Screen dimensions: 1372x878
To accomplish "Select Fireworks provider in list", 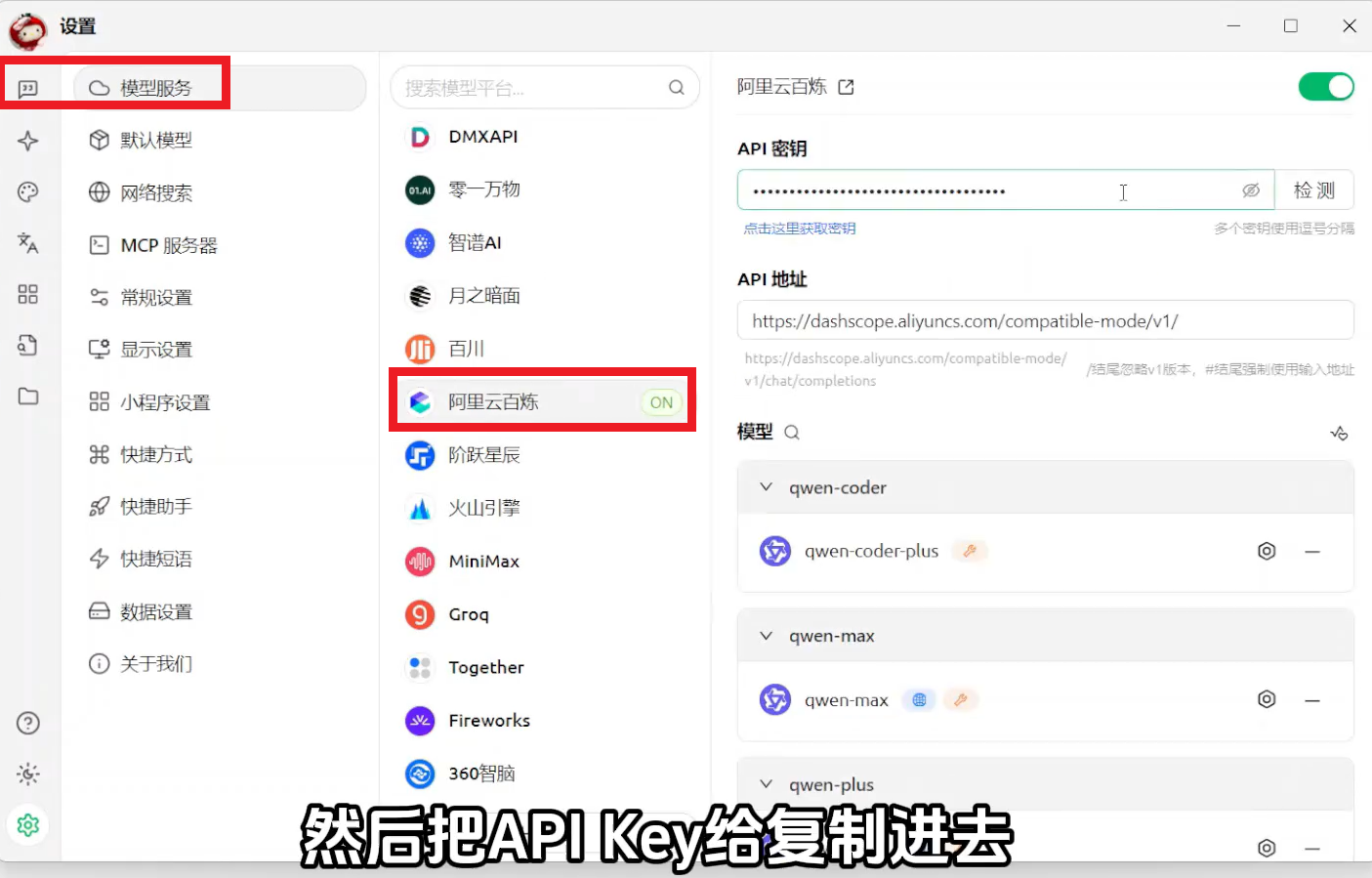I will coord(544,720).
